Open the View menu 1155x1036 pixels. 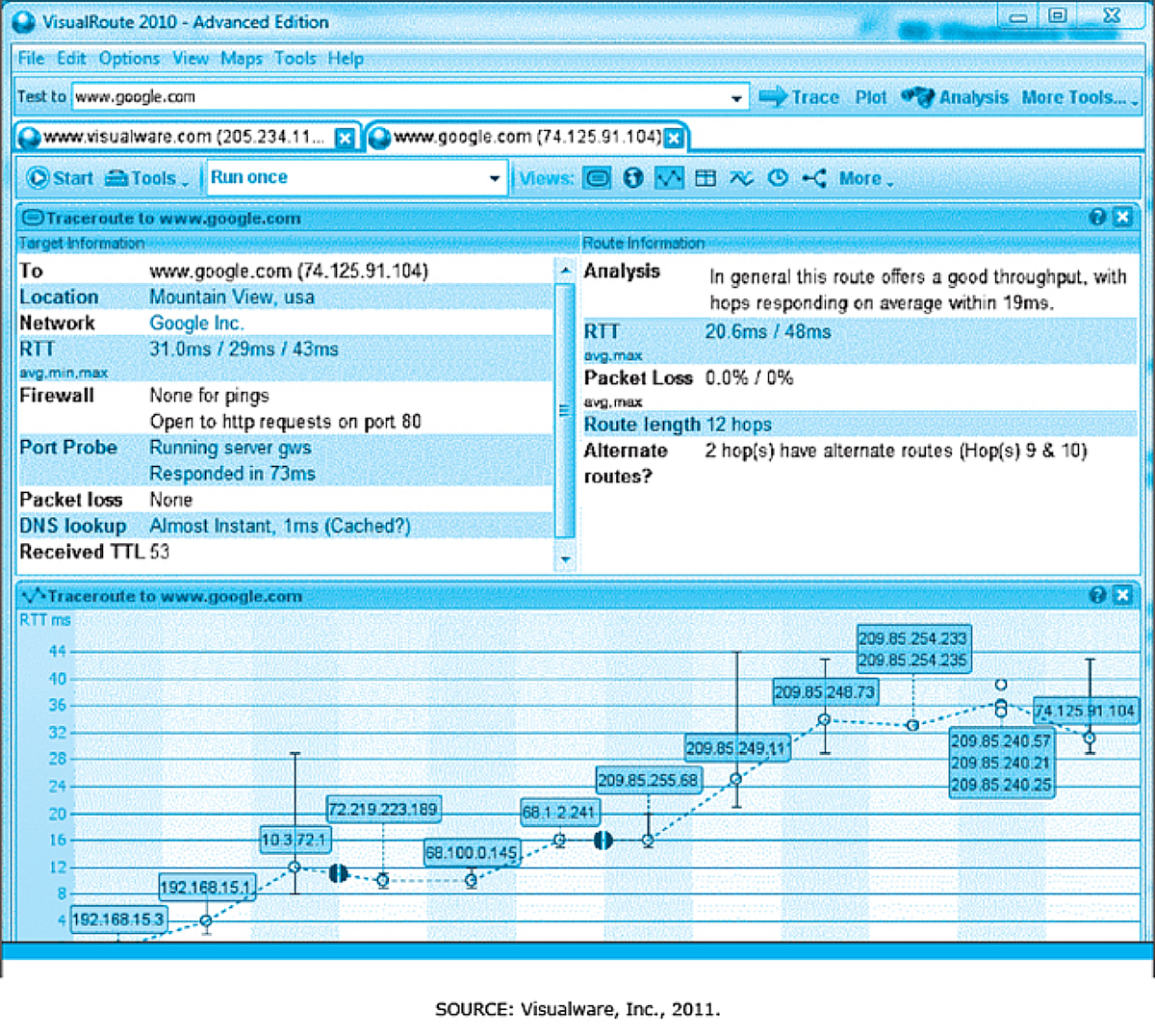(x=191, y=59)
